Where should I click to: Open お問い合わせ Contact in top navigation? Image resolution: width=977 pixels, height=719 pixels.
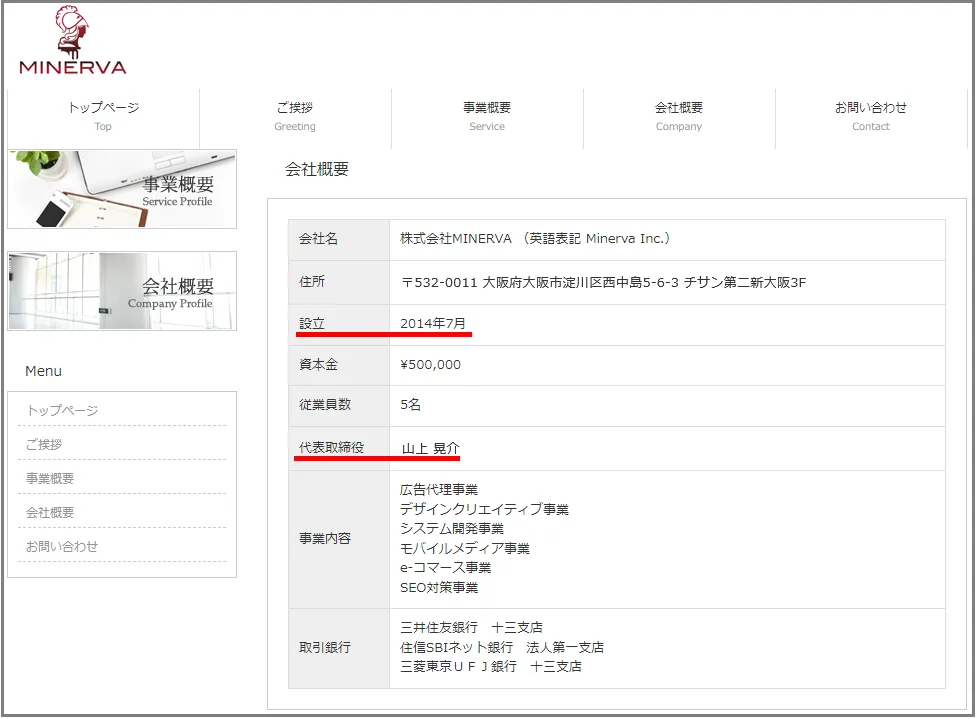(871, 116)
